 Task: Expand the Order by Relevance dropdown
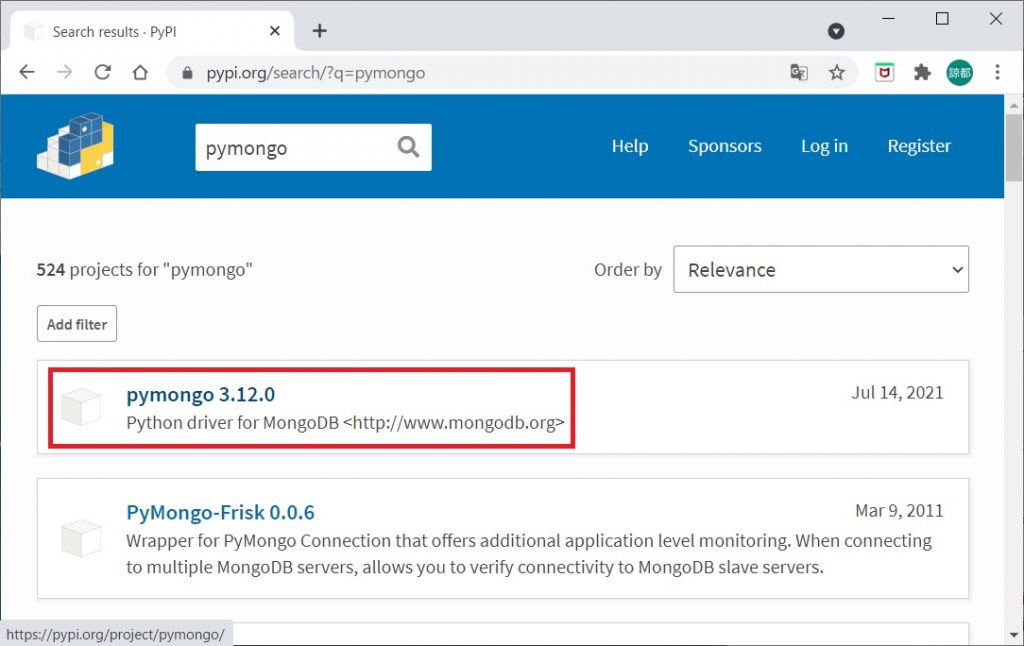pyautogui.click(x=821, y=270)
